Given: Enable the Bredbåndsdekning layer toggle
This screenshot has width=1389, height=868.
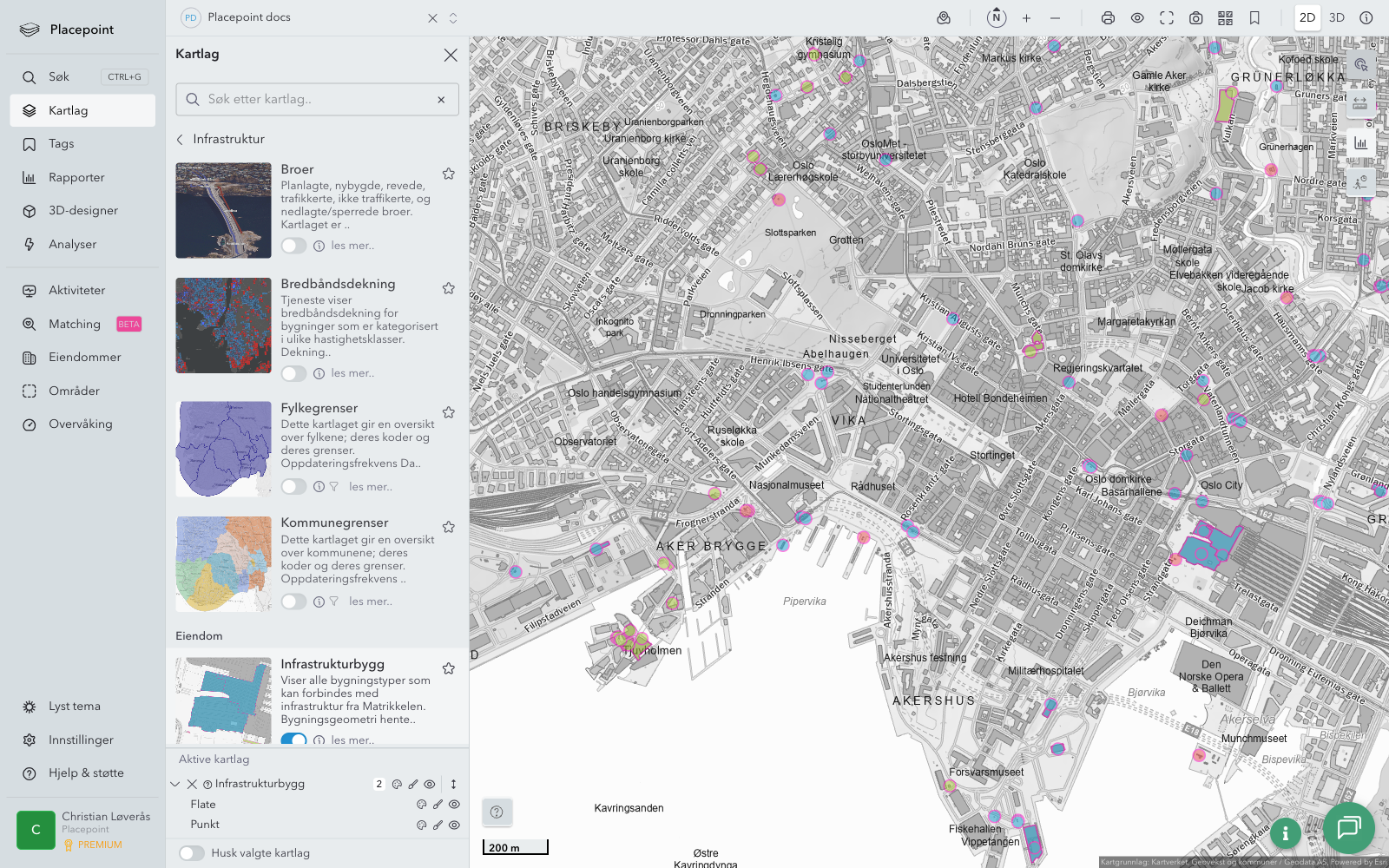Looking at the screenshot, I should (293, 373).
